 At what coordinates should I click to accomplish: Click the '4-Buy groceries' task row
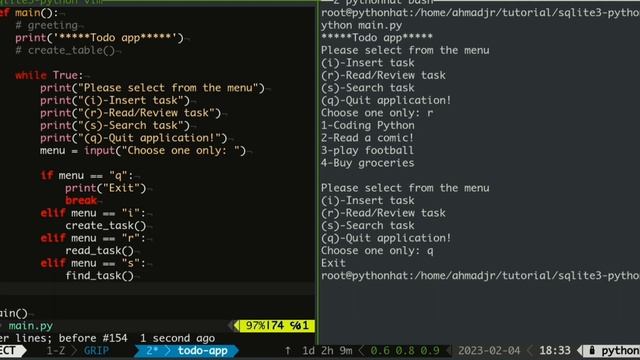click(x=368, y=163)
